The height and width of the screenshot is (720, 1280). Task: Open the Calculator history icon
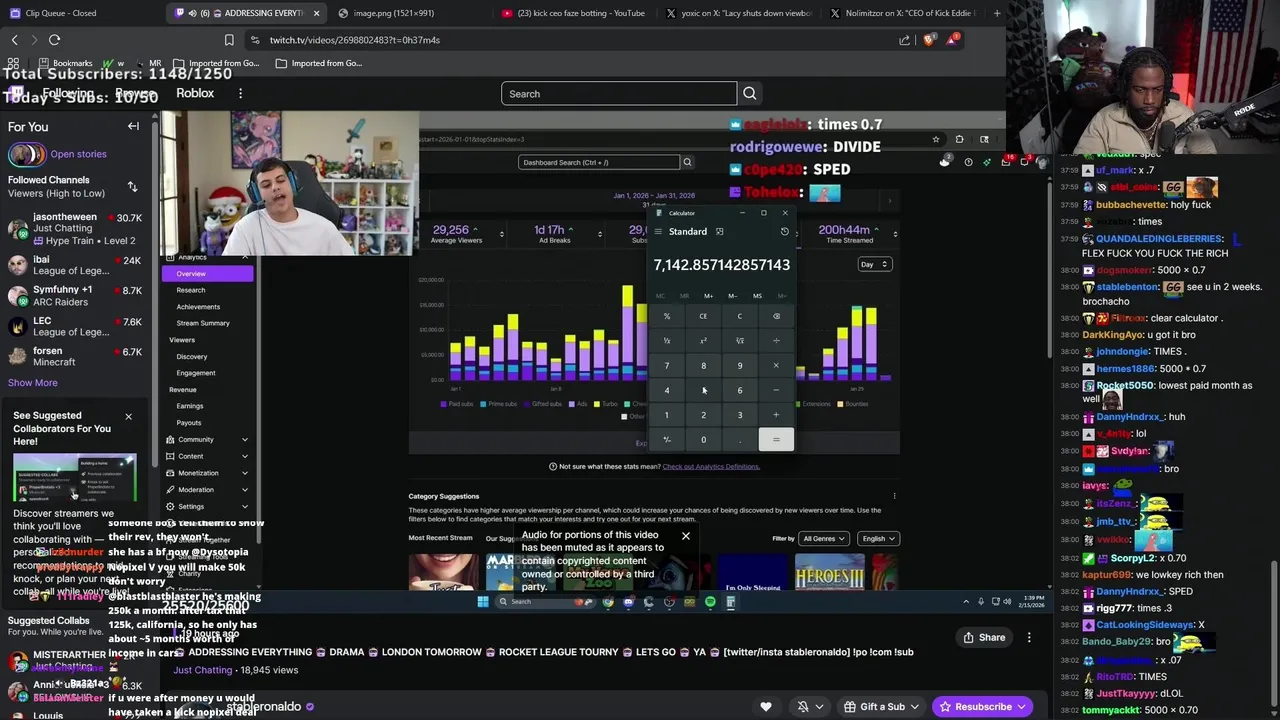(784, 232)
